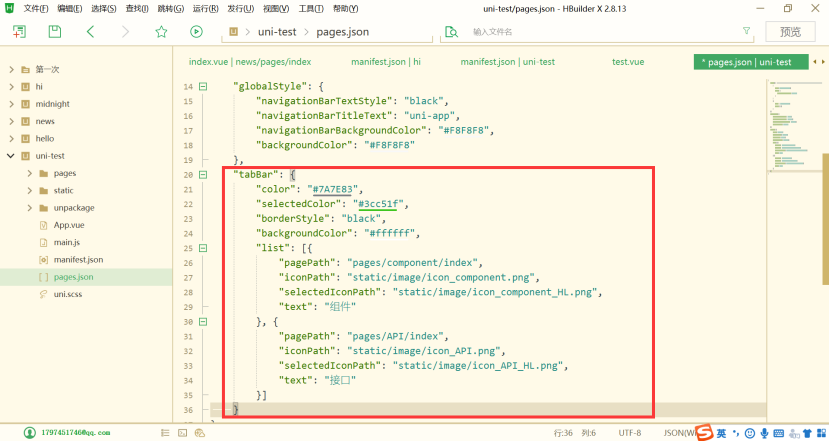Click the input method soft keyboard icon
The width and height of the screenshot is (830, 441).
[779, 433]
